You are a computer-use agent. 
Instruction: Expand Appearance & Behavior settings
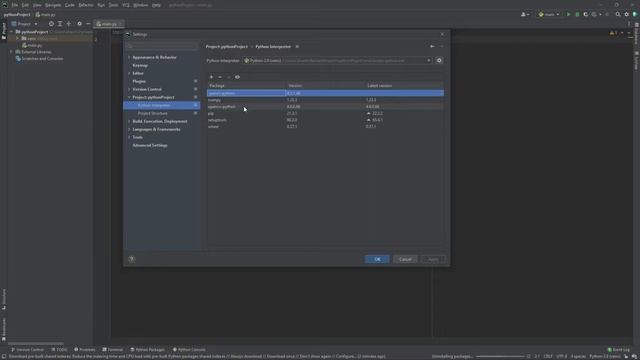click(x=129, y=58)
